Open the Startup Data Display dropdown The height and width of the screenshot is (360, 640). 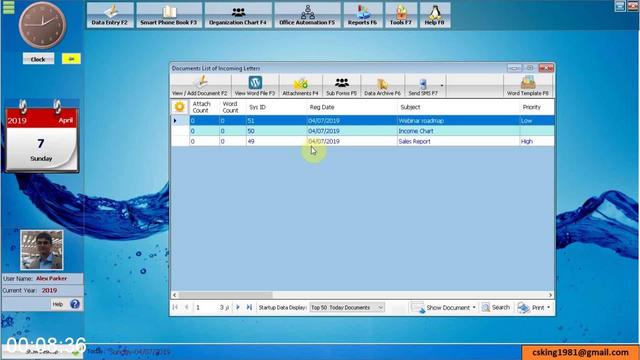(347, 307)
